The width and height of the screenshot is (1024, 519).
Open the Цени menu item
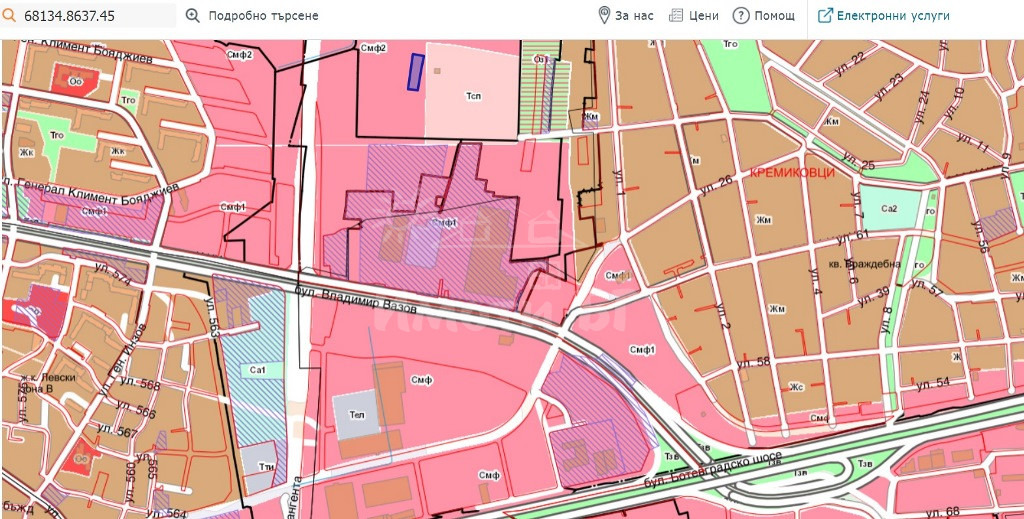[x=704, y=16]
